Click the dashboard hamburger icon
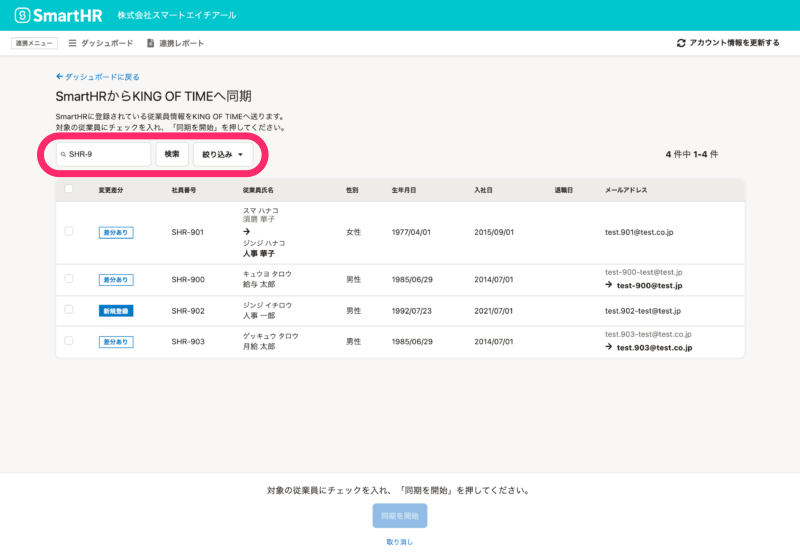 coord(72,43)
